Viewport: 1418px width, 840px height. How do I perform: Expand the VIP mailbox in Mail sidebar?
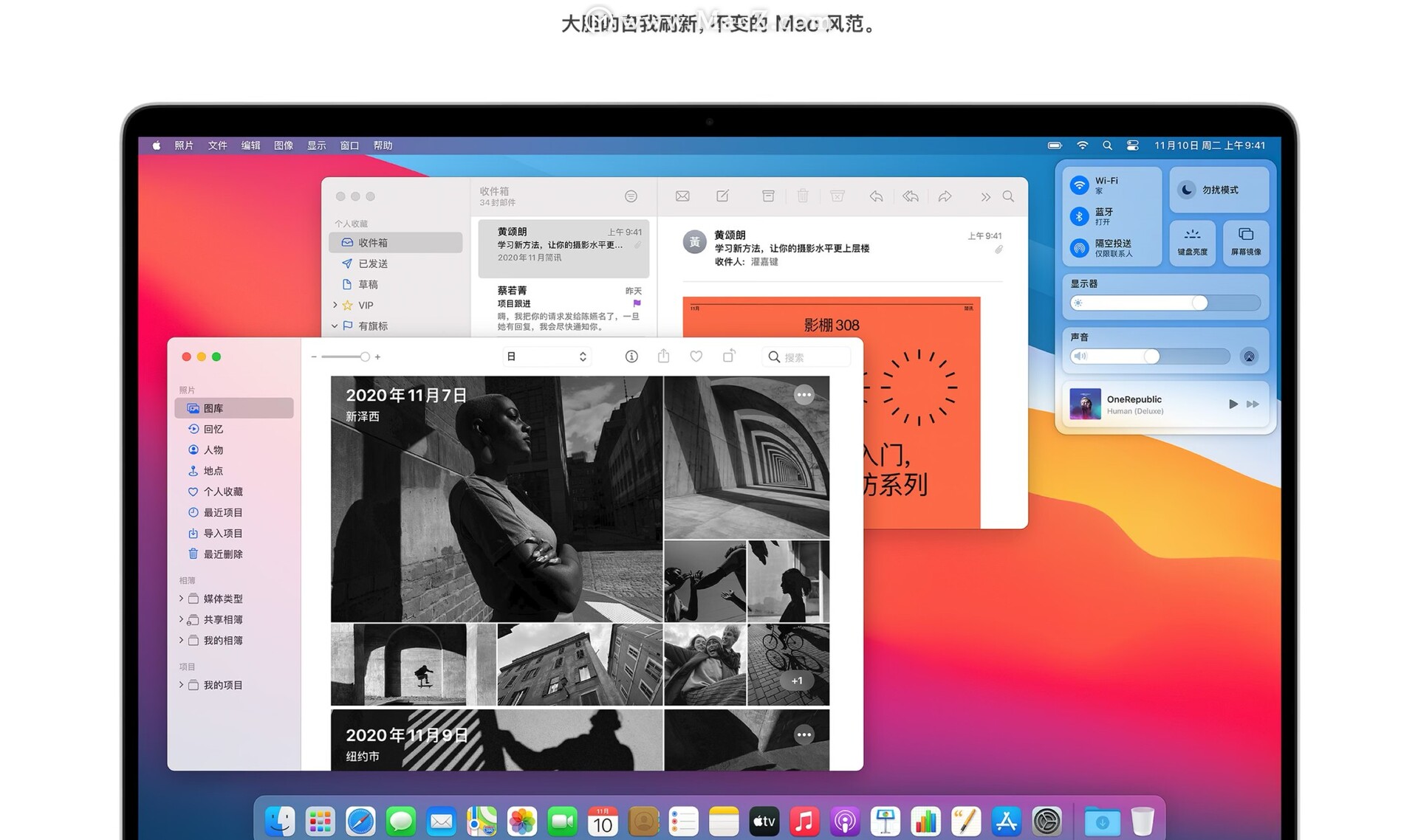(x=335, y=305)
